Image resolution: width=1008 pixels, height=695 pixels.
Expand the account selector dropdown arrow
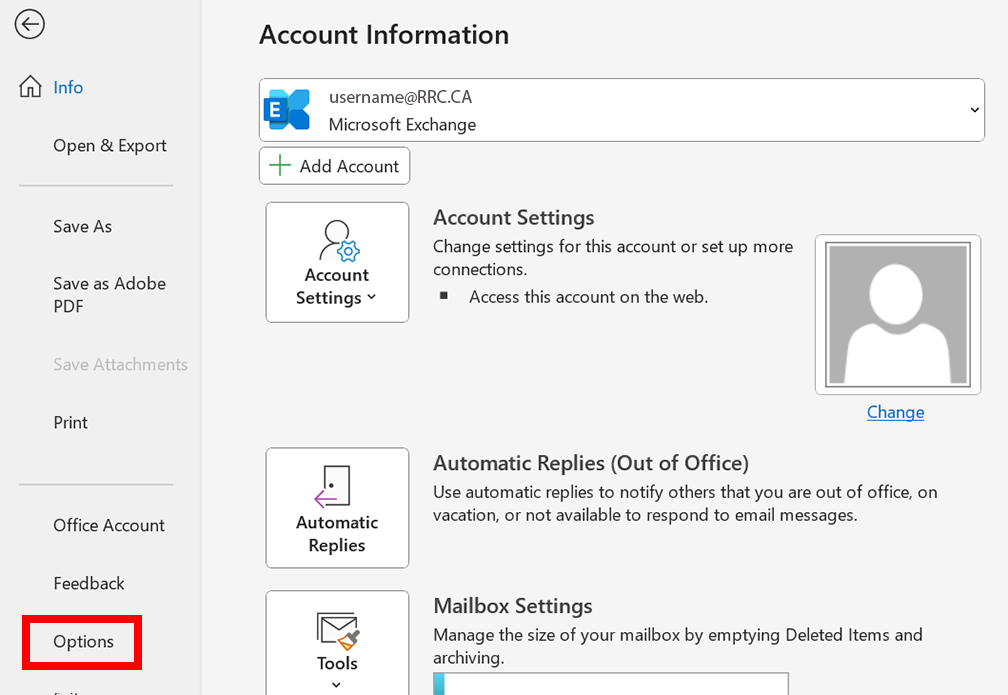(x=975, y=110)
